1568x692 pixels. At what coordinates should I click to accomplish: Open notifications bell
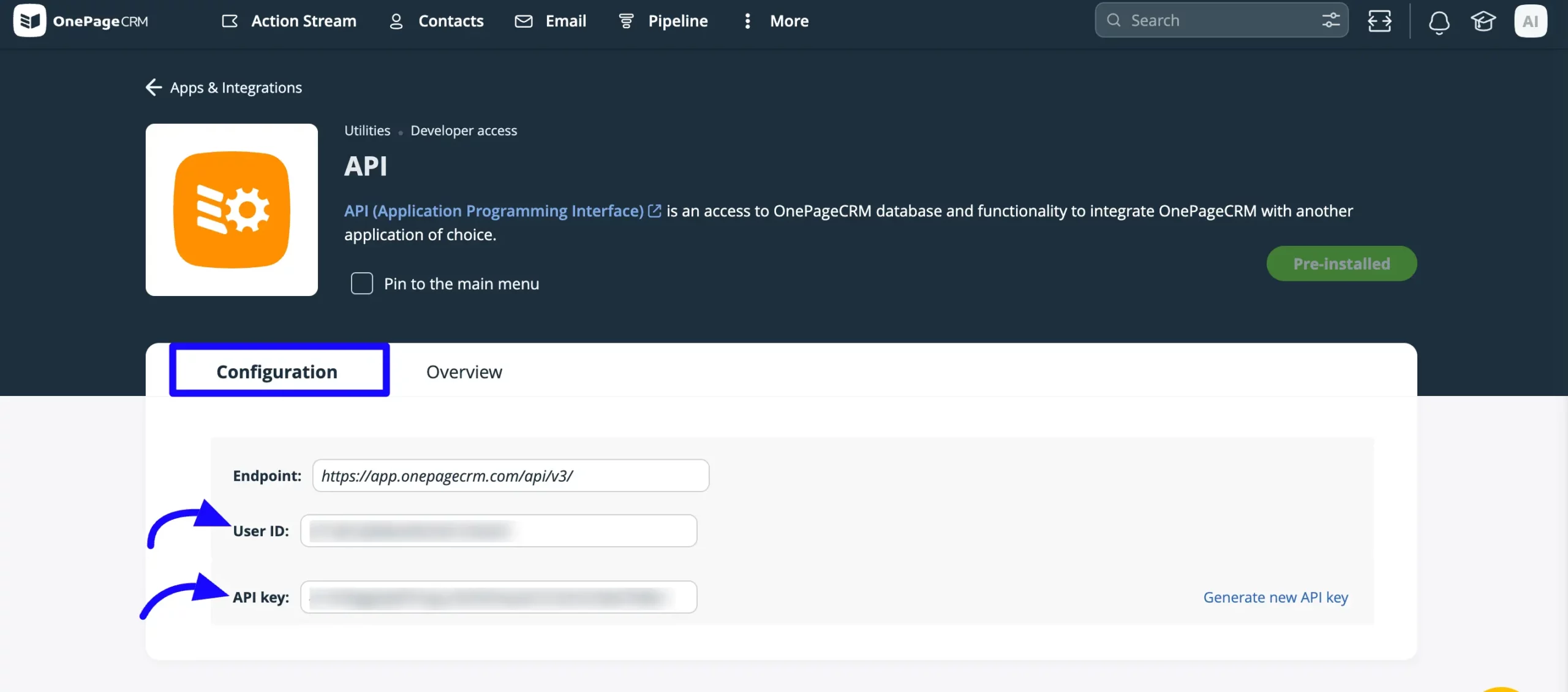(1439, 22)
